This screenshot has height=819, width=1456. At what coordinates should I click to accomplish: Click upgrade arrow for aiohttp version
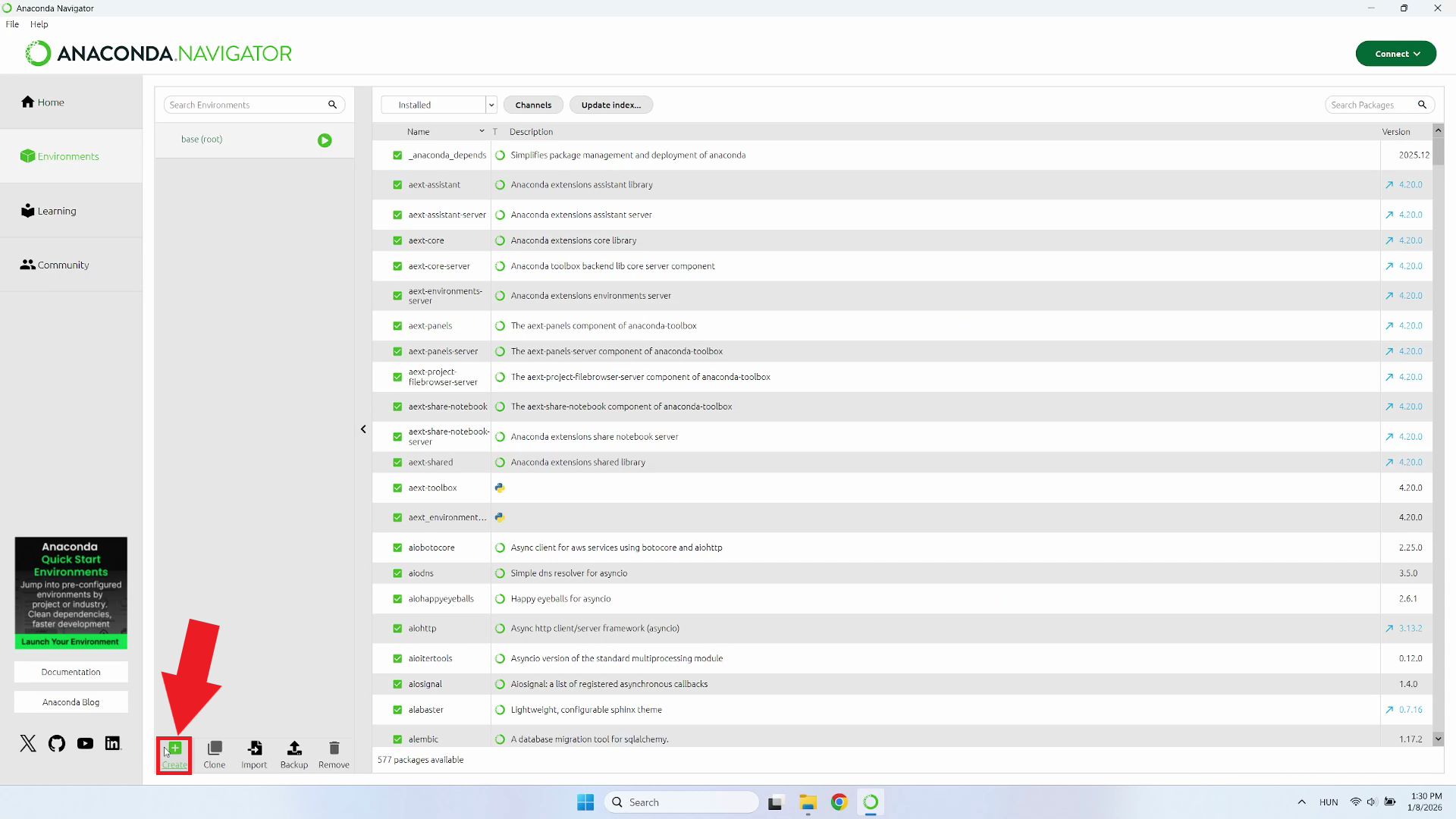tap(1389, 629)
